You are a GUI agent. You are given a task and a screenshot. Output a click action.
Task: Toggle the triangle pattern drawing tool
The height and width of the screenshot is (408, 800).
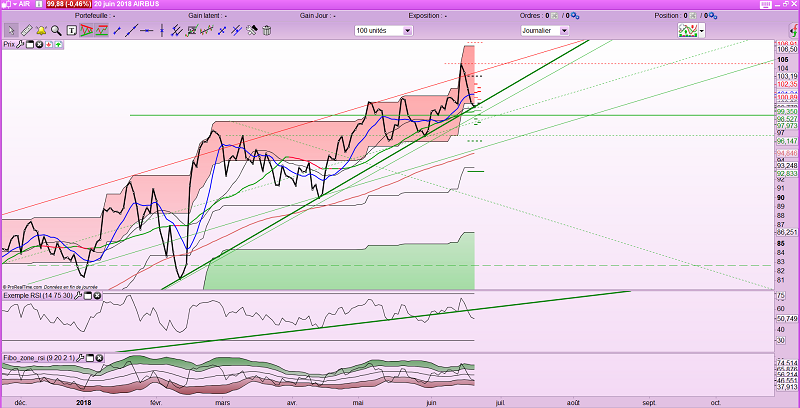(x=86, y=30)
